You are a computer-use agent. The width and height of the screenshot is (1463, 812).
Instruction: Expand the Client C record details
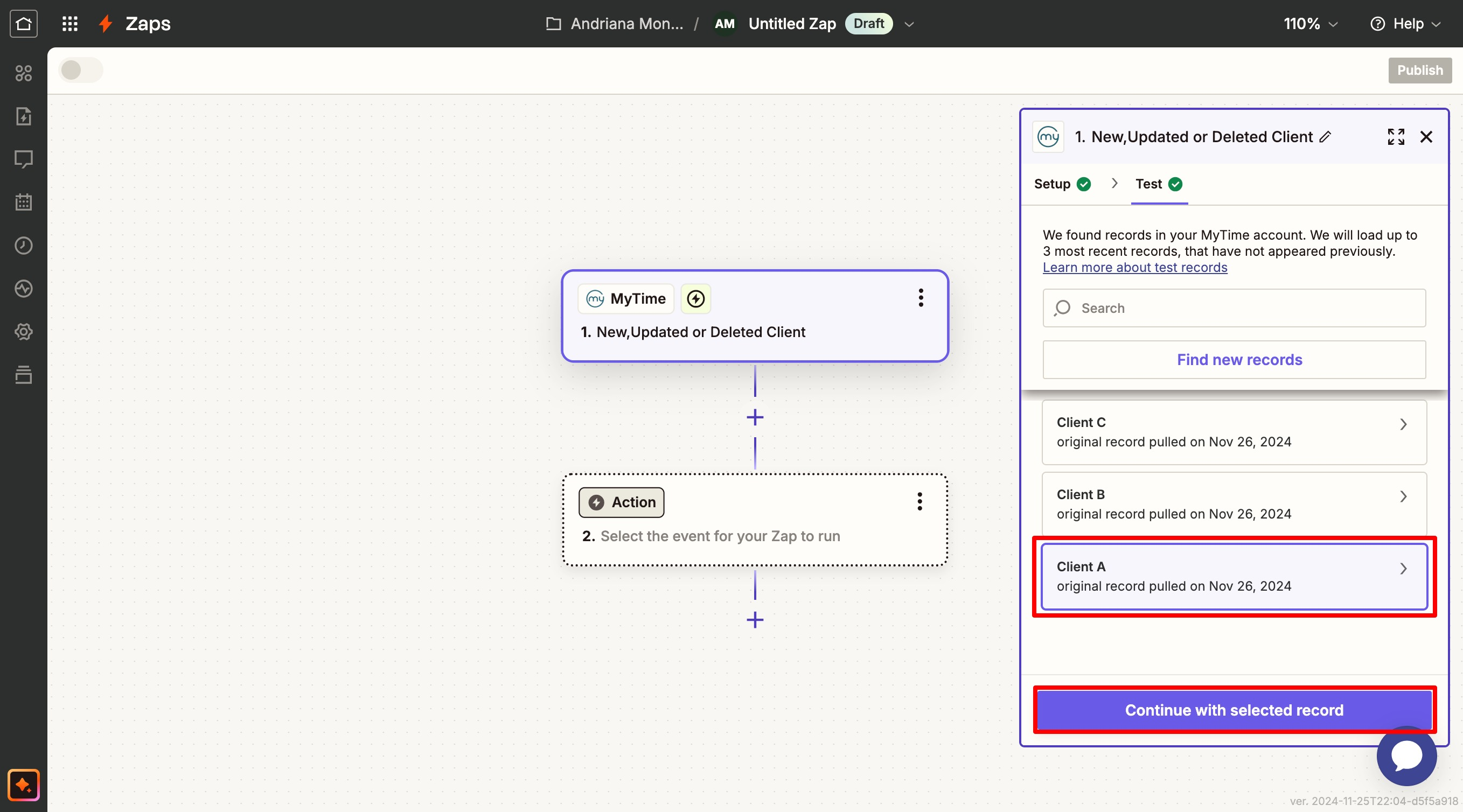(1403, 424)
